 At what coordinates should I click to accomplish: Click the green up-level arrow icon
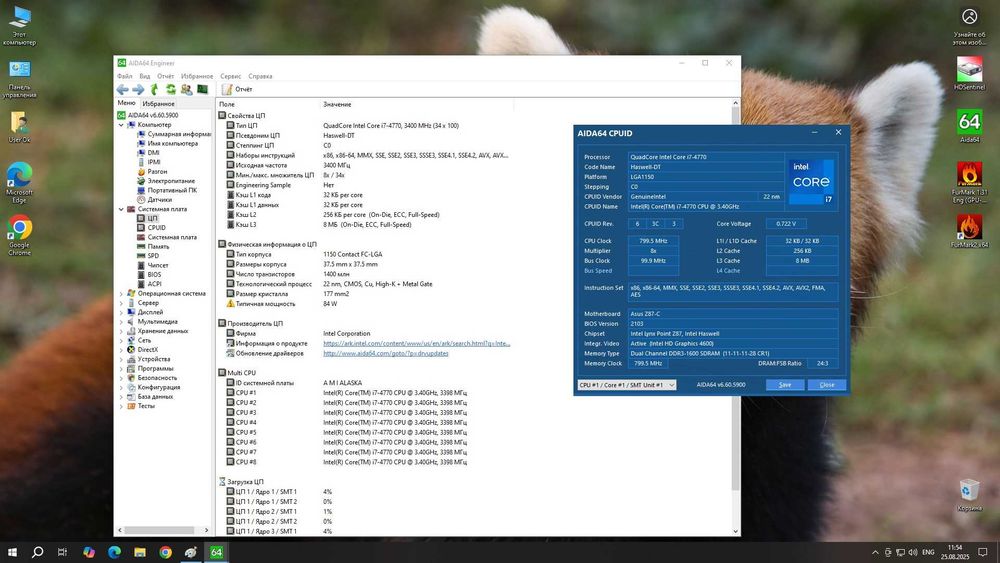click(x=154, y=89)
